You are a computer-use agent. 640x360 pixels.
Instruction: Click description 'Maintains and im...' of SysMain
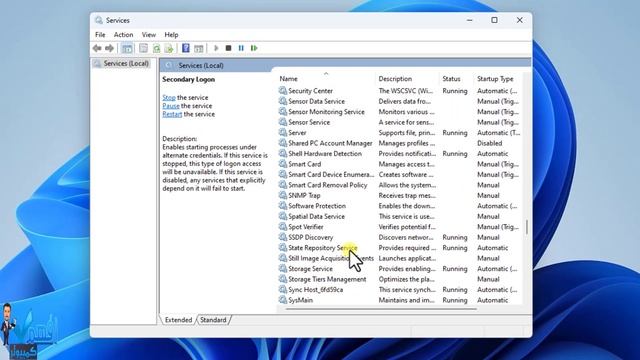[x=407, y=300]
